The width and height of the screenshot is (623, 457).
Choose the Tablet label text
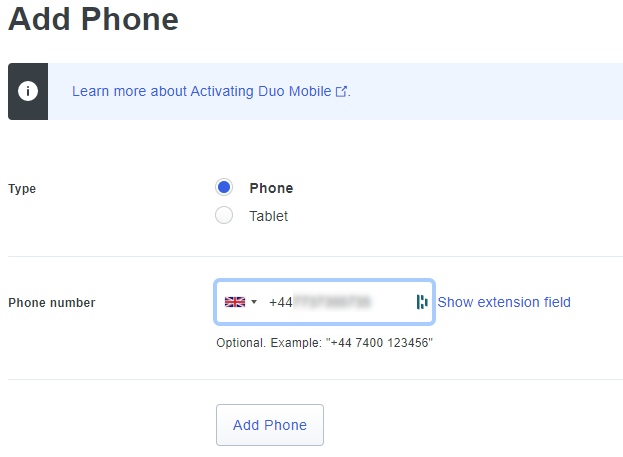click(269, 216)
